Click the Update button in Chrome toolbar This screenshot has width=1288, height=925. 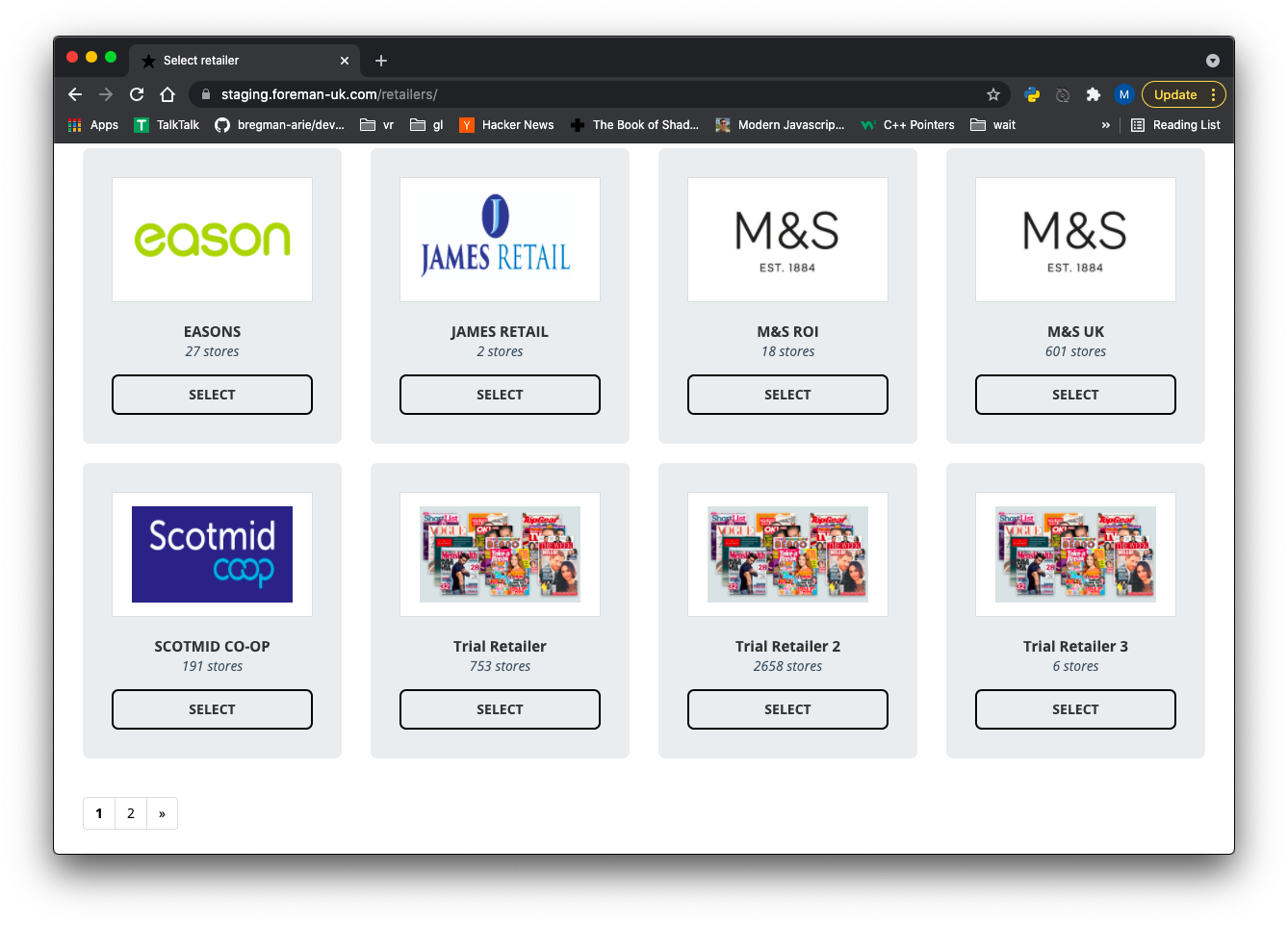pos(1183,94)
